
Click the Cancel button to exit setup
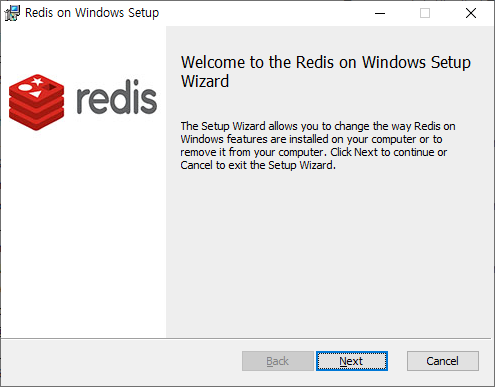click(x=443, y=361)
